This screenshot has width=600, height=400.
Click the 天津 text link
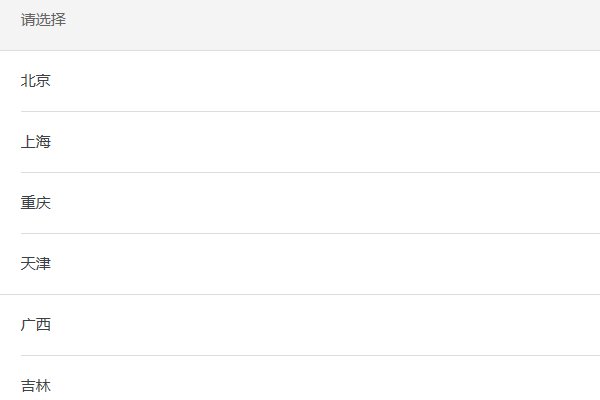[36, 264]
